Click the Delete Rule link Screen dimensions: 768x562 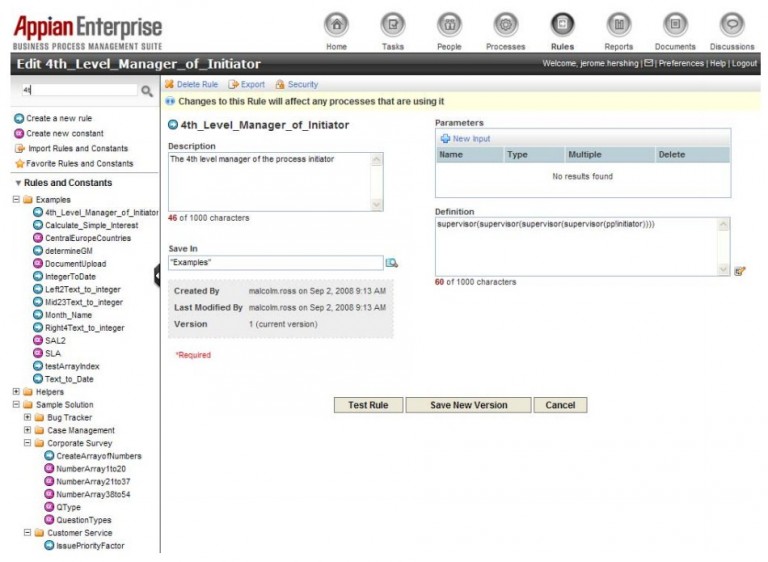[x=197, y=84]
